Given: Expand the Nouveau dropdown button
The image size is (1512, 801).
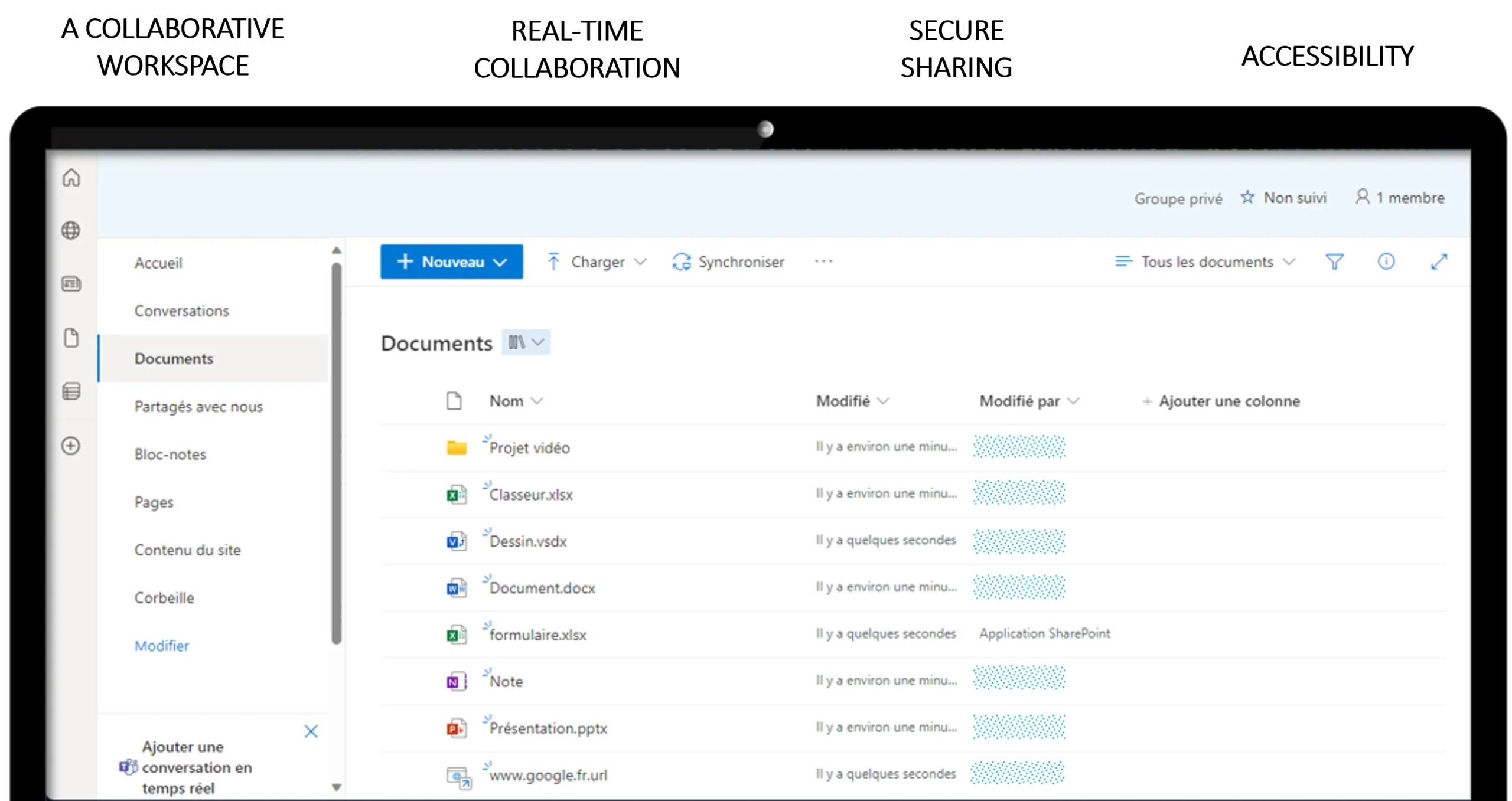Looking at the screenshot, I should tap(451, 261).
